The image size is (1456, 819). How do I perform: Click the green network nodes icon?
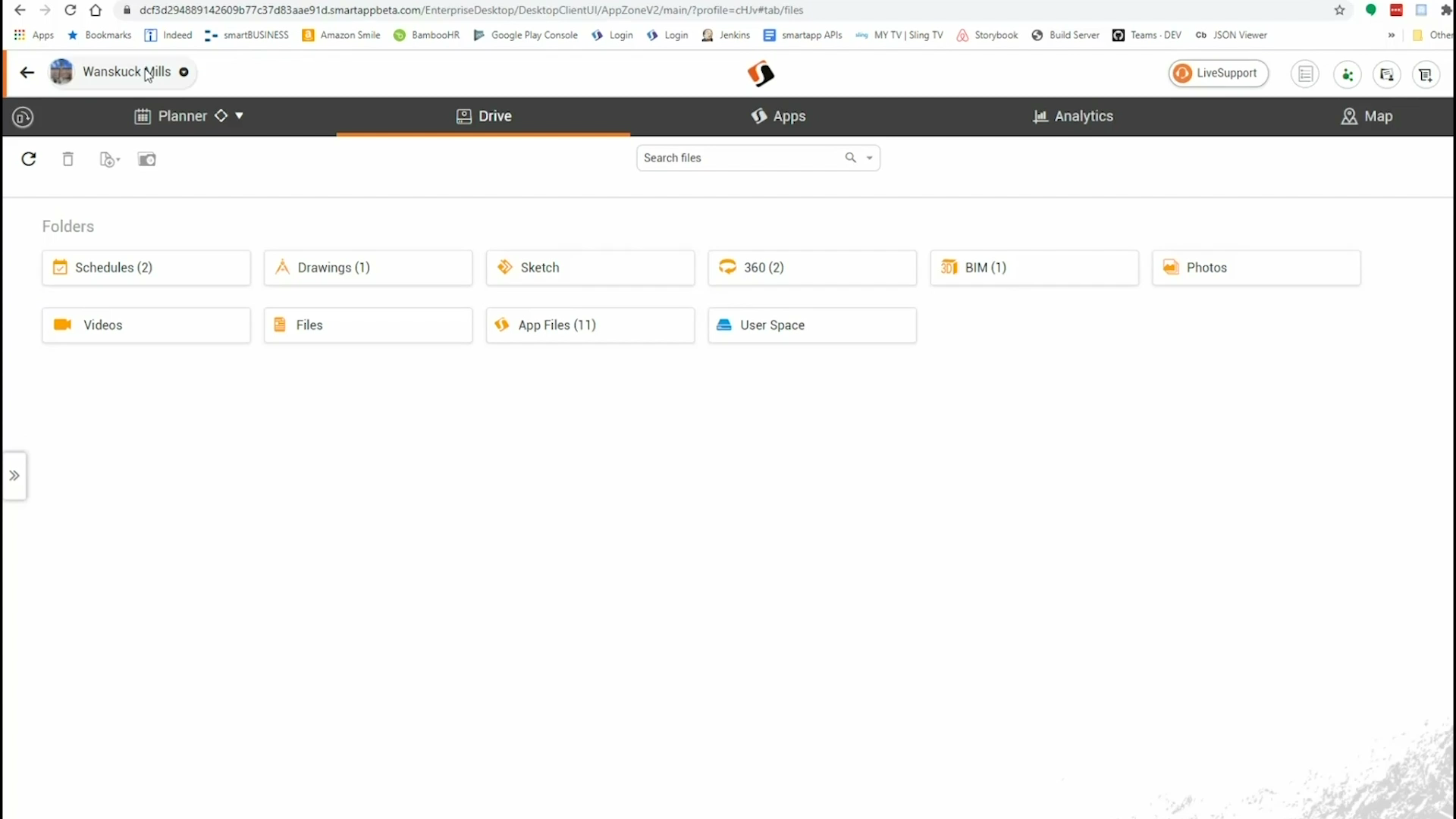click(x=1348, y=74)
